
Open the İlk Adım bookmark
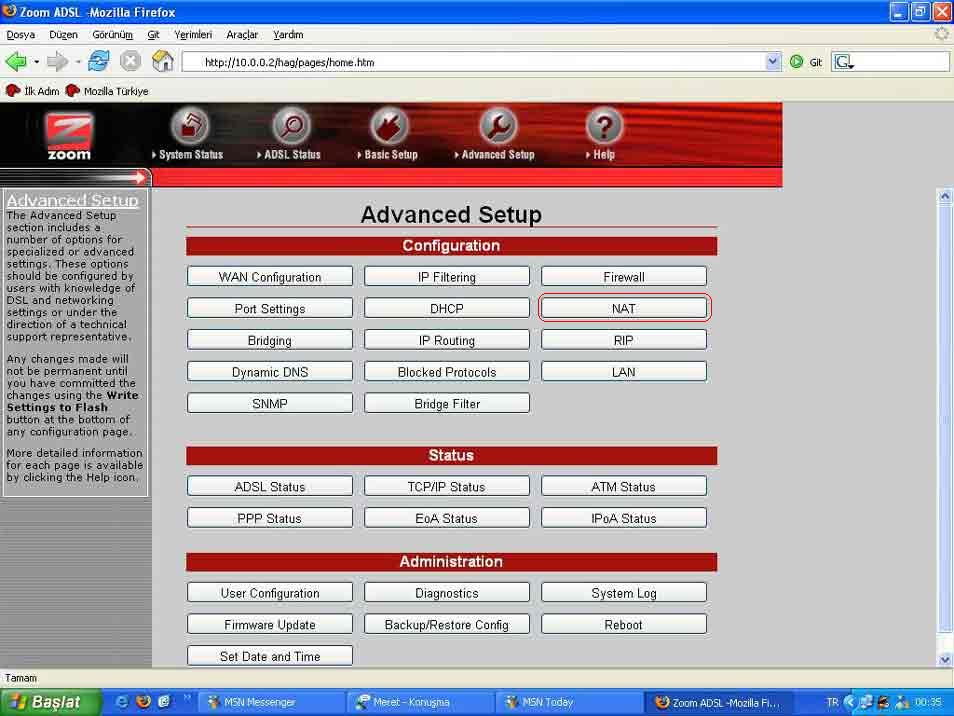click(x=32, y=91)
